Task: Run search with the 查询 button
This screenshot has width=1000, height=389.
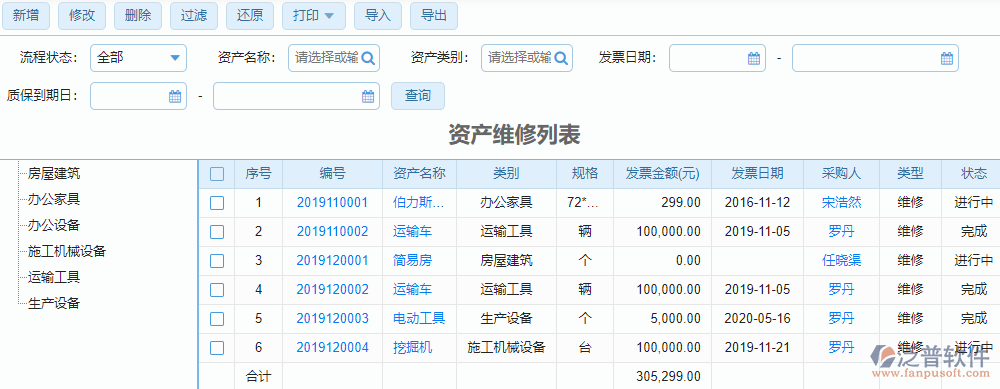Action: click(418, 96)
